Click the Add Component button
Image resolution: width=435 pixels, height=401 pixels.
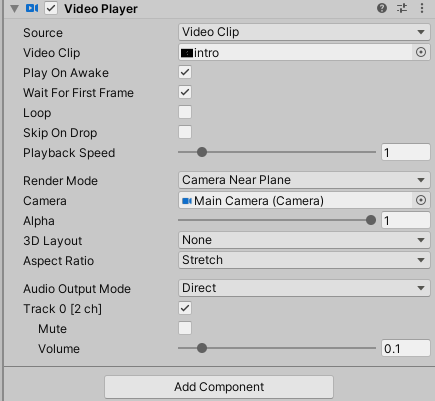click(x=219, y=387)
